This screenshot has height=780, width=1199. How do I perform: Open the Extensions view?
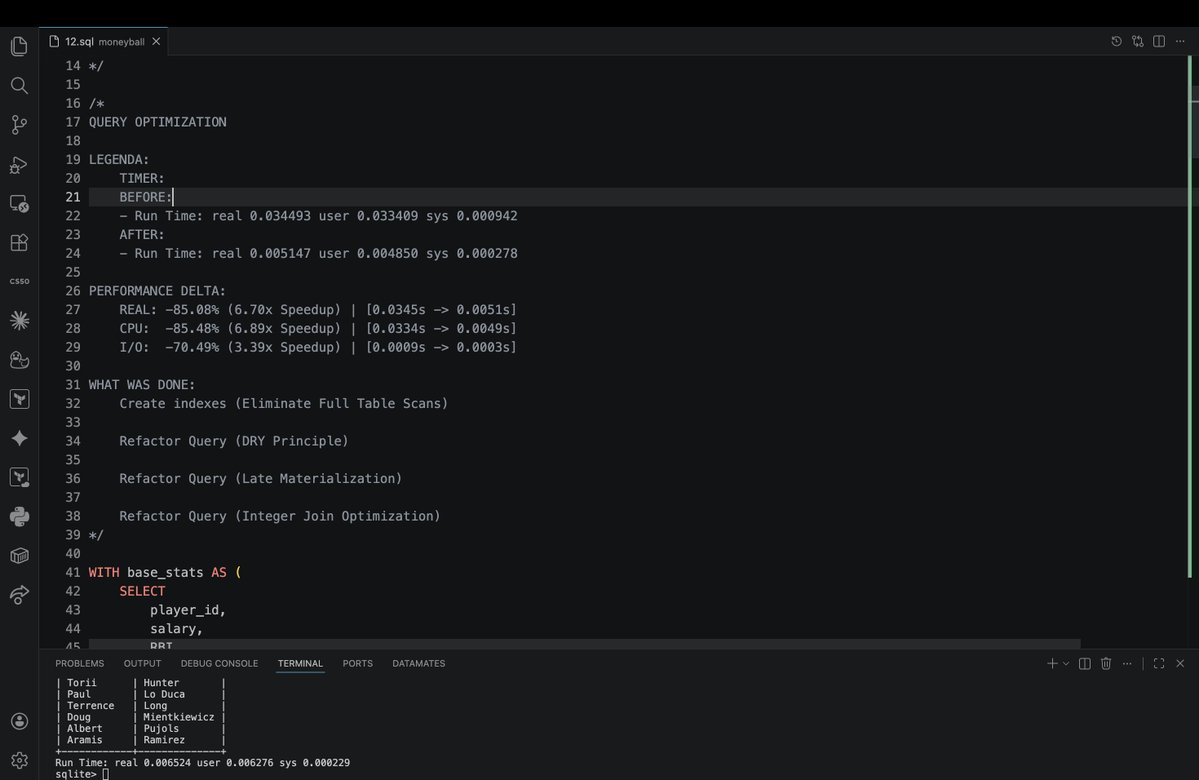click(19, 242)
